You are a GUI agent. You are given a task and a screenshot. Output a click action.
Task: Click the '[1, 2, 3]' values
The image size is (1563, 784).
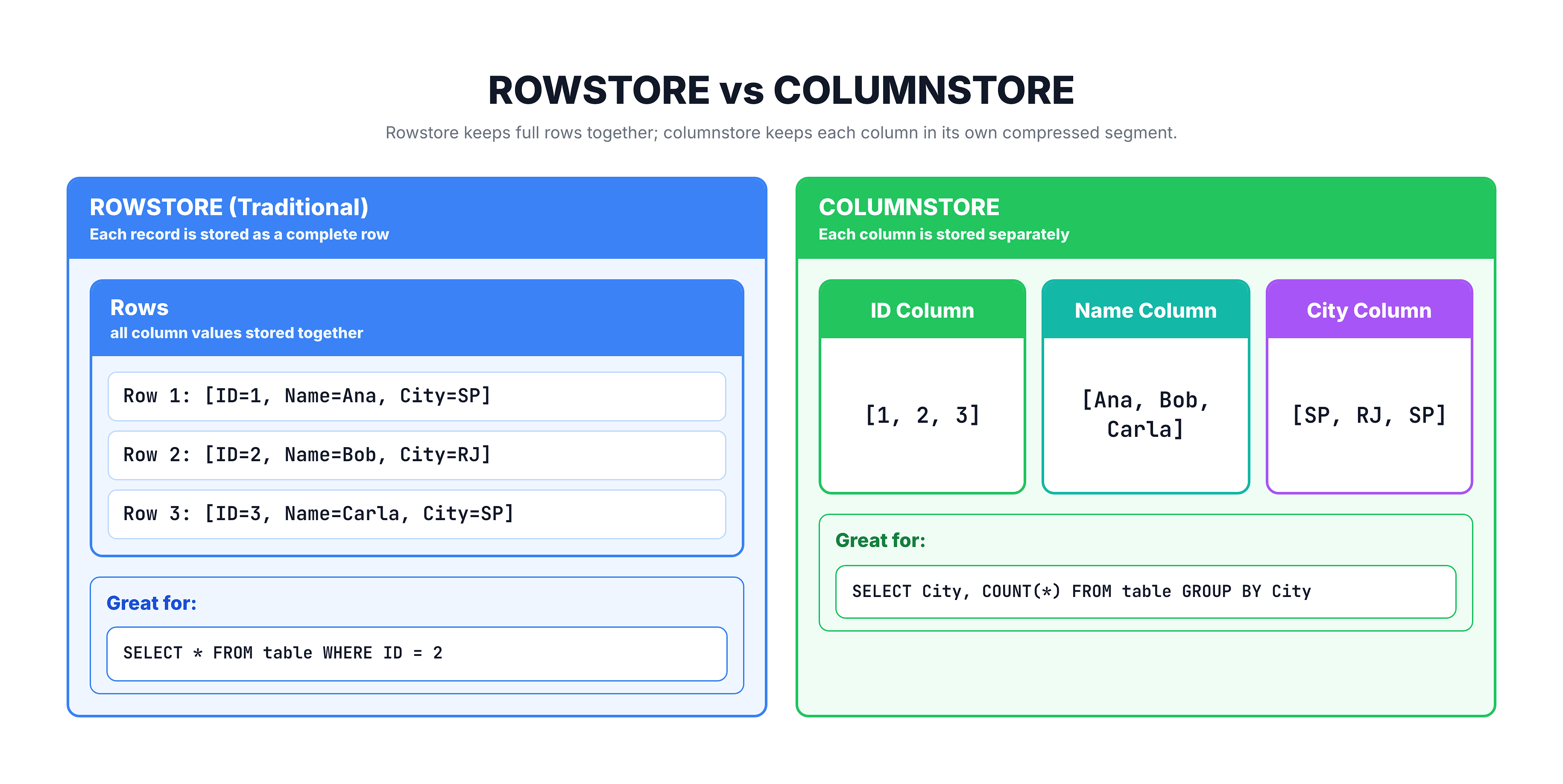[922, 415]
